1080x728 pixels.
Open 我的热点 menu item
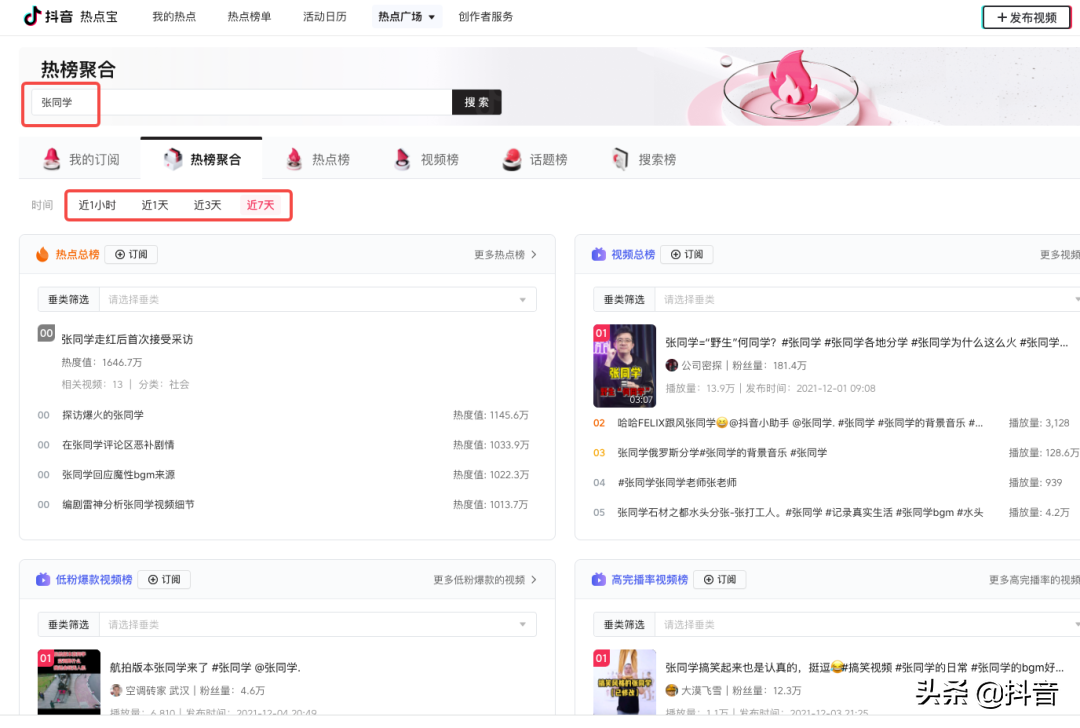(x=174, y=17)
